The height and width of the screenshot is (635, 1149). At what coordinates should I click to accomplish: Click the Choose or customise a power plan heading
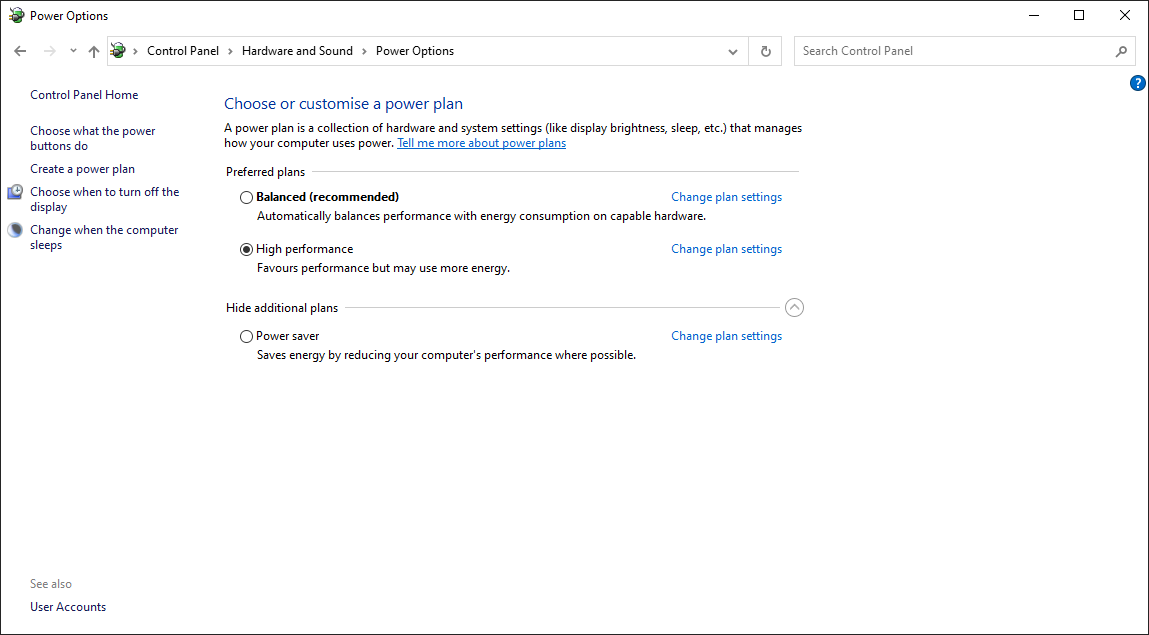344,104
